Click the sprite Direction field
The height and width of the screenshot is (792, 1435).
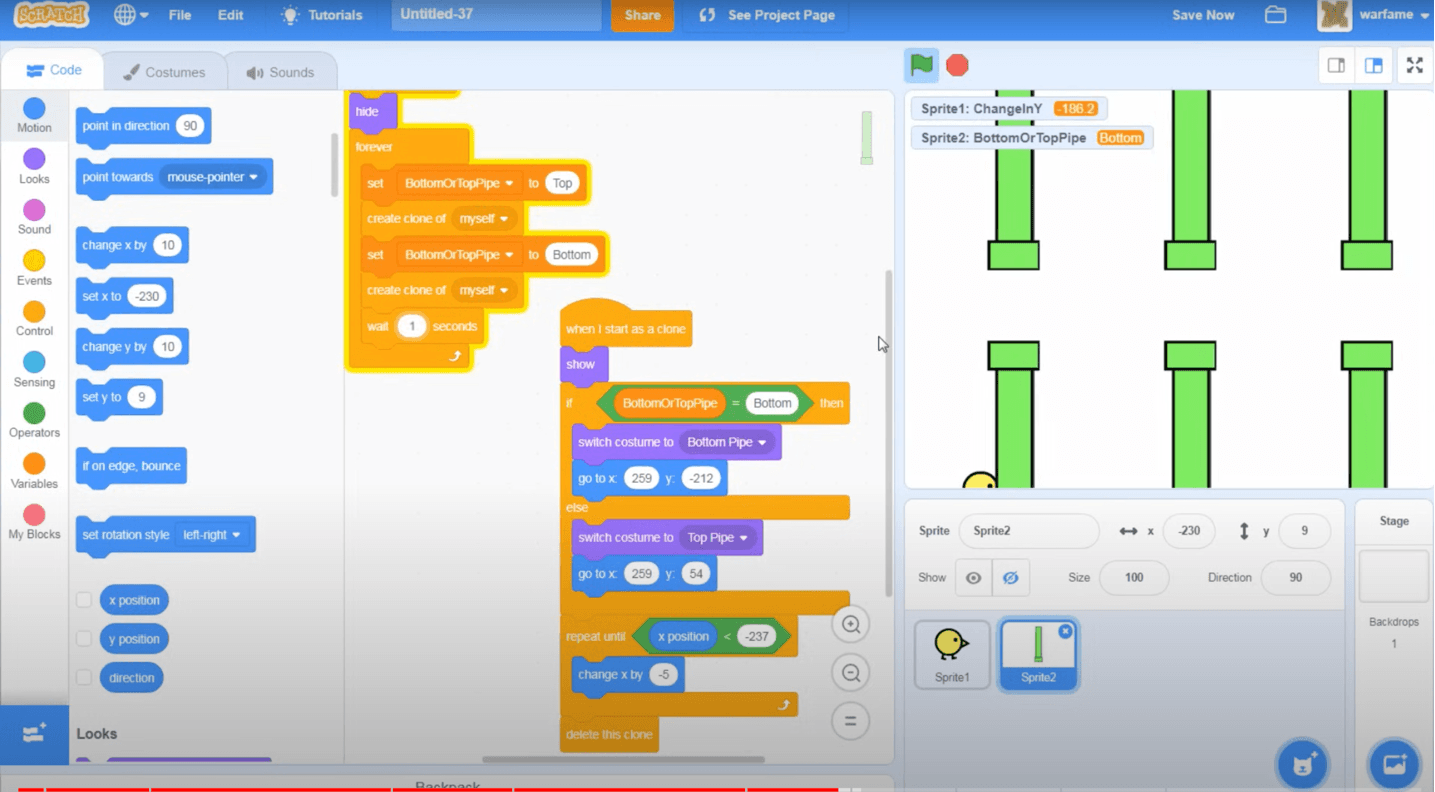(x=1295, y=577)
